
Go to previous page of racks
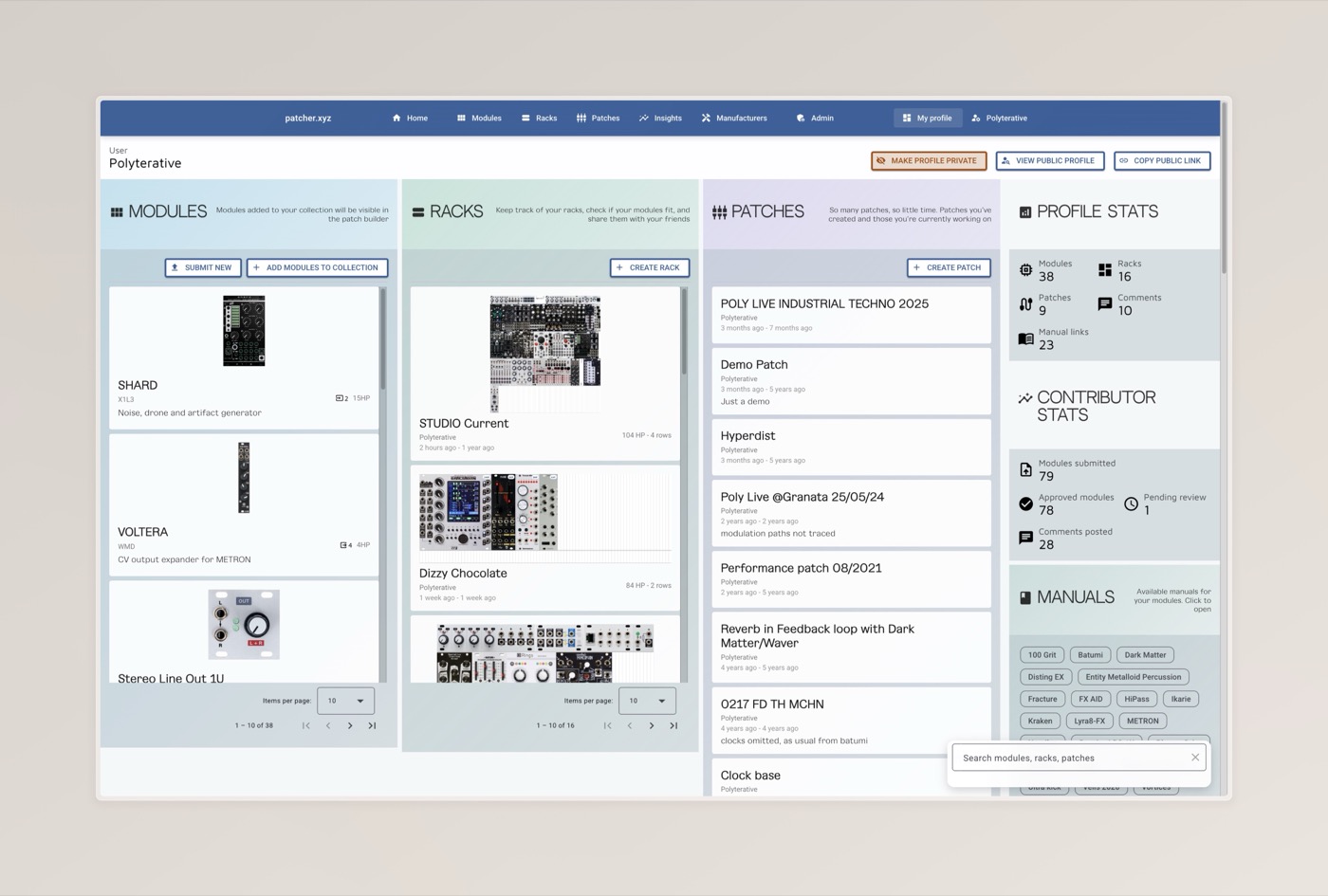[x=630, y=725]
